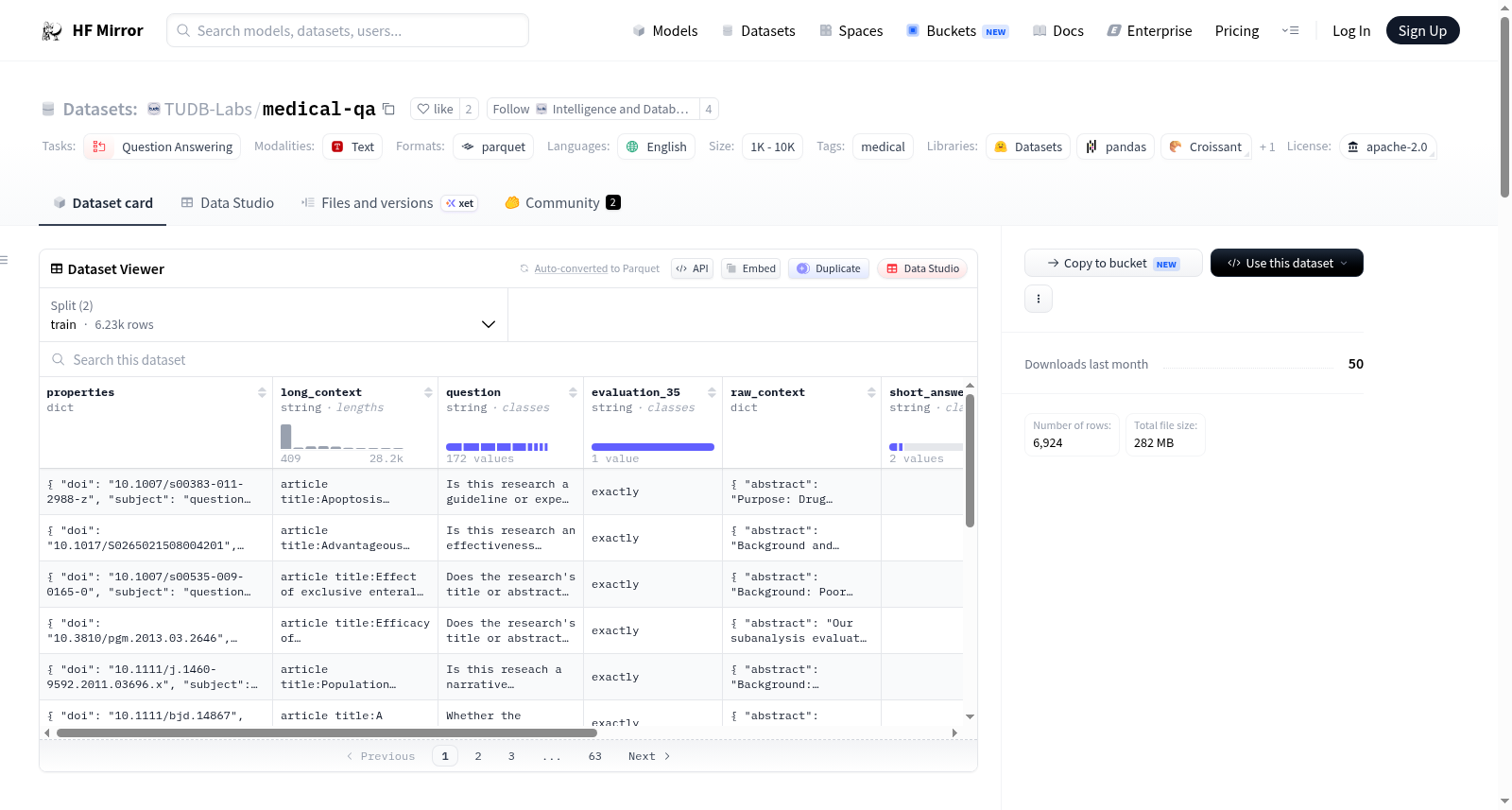This screenshot has height=810, width=1512.
Task: Open the Spaces navigation link
Action: click(851, 30)
